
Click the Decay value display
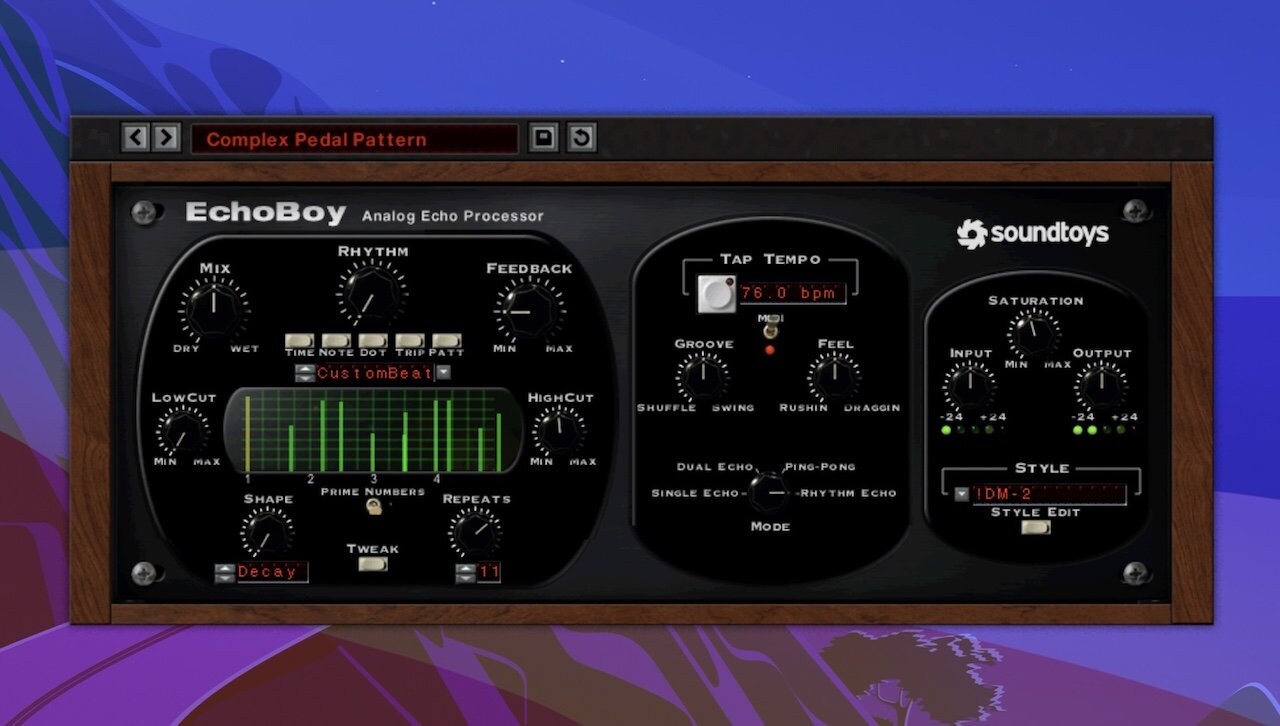[x=272, y=573]
